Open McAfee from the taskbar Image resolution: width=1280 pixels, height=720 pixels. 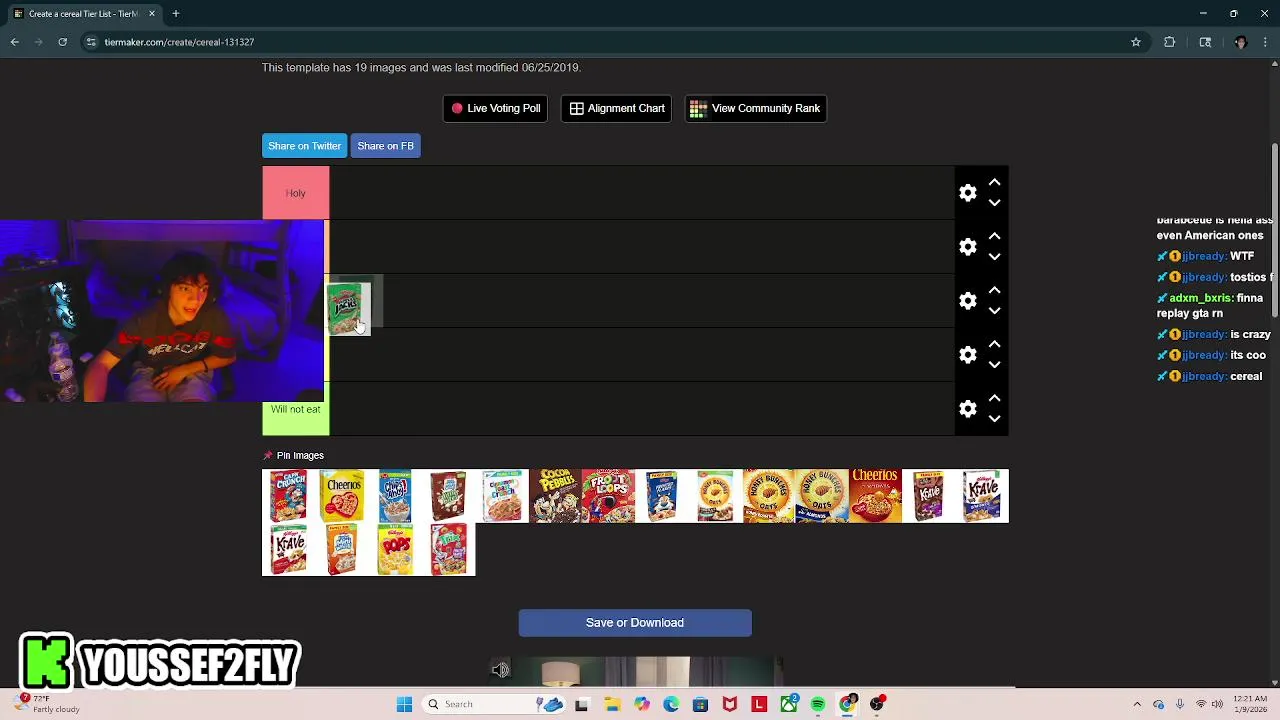pos(730,705)
